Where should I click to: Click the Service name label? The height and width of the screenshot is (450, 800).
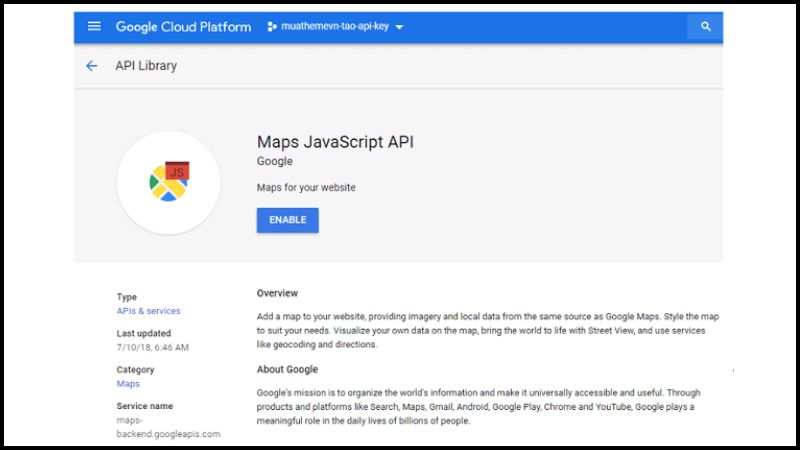pos(144,406)
